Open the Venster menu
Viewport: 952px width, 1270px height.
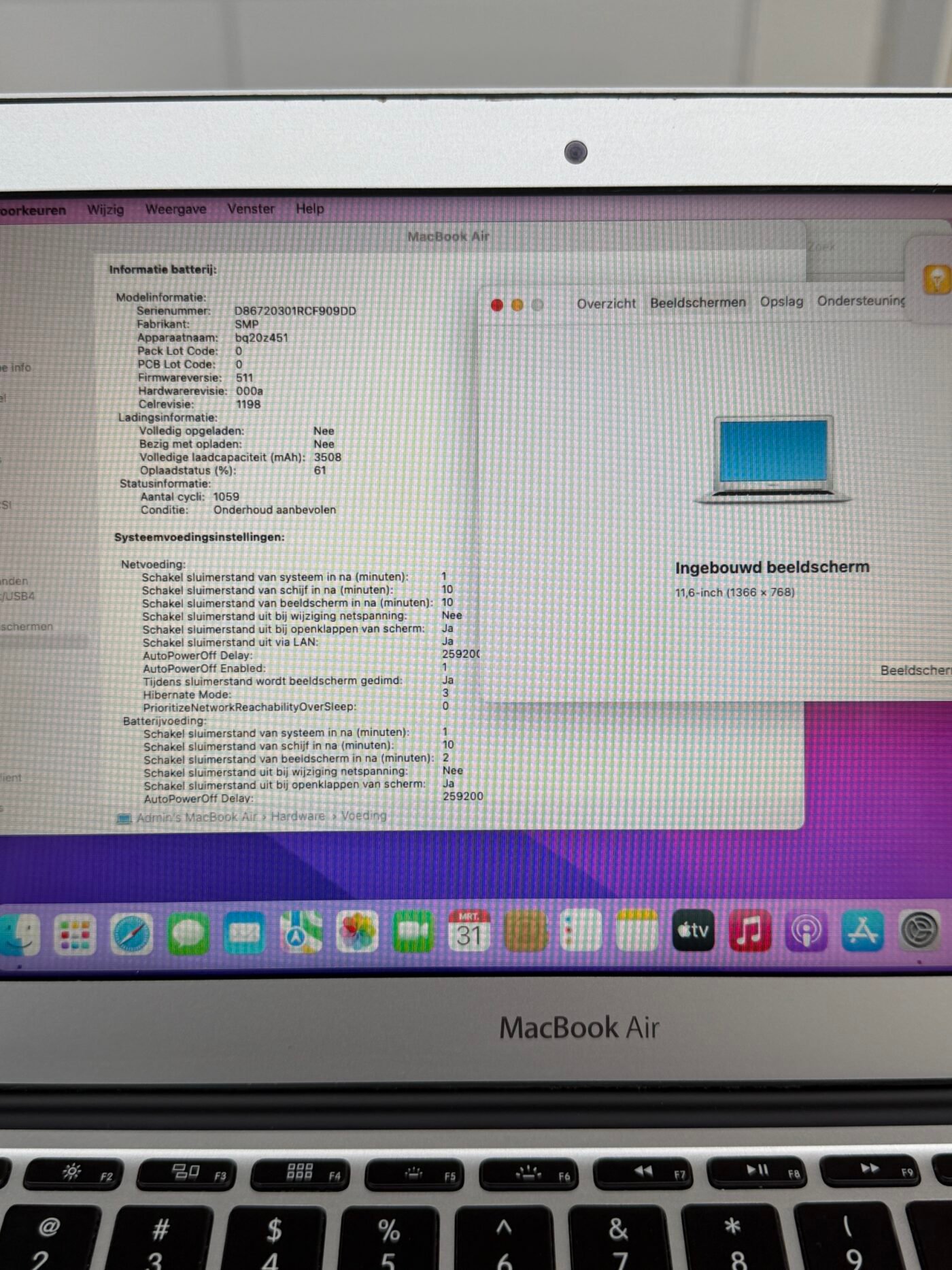(251, 209)
